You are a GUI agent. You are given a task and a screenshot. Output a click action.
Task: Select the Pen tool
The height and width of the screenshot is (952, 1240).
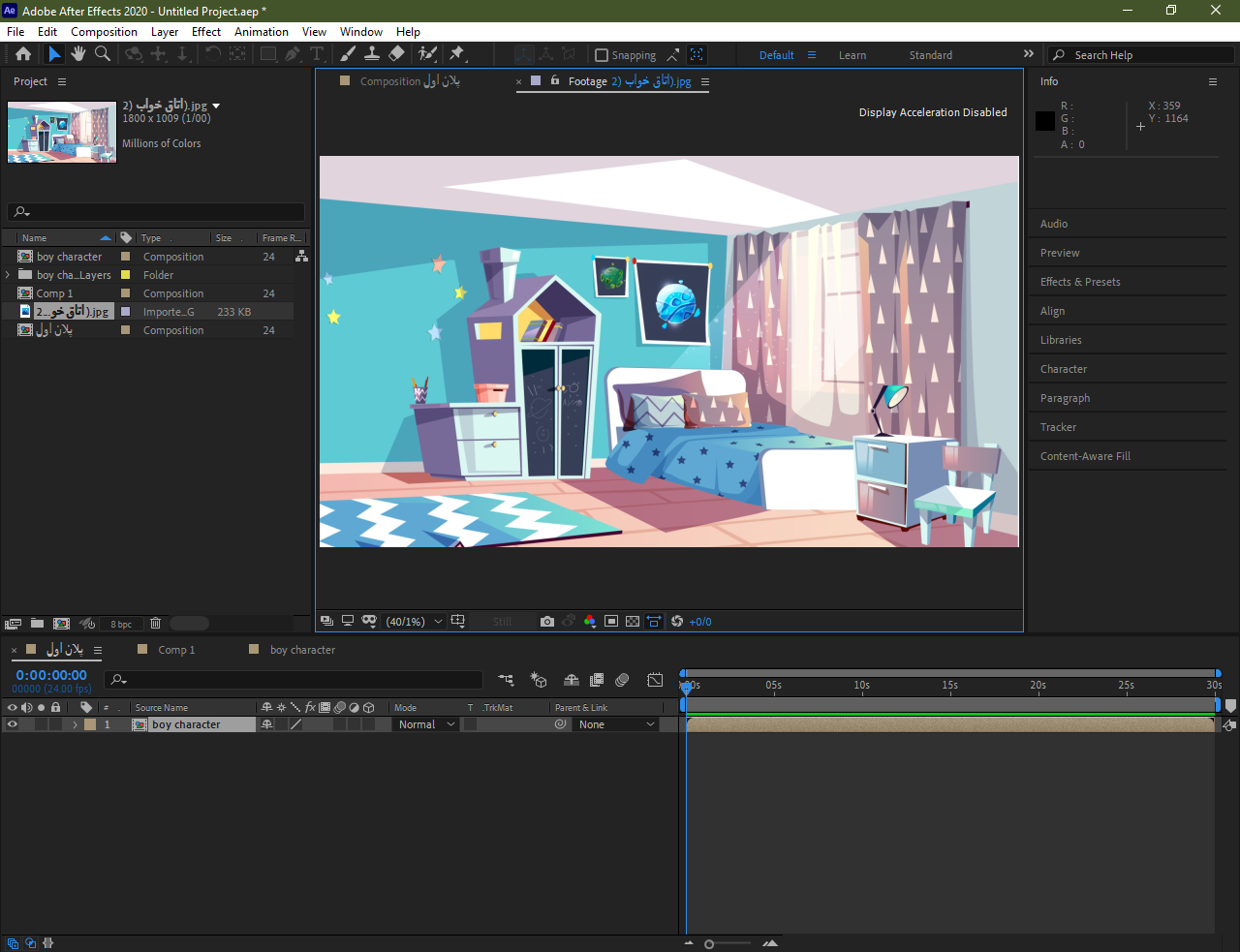(x=293, y=54)
